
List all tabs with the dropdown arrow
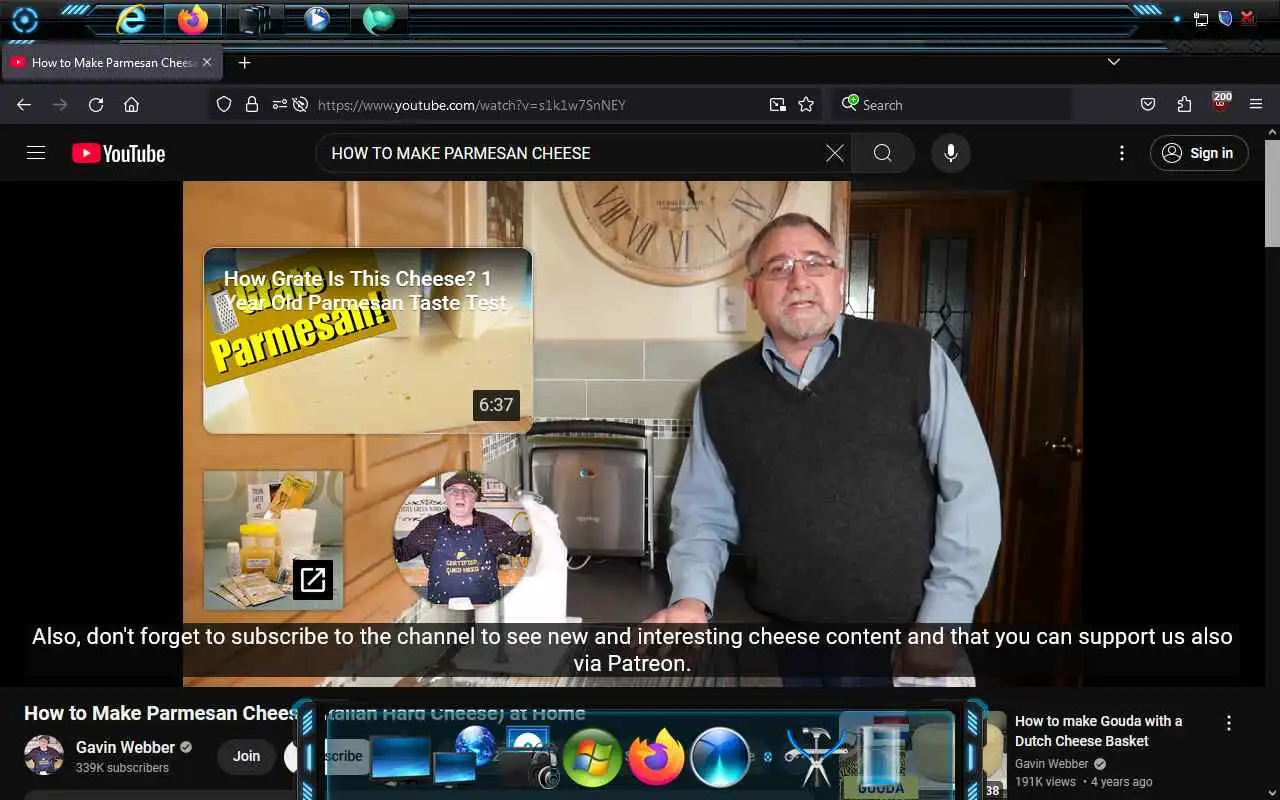(x=1113, y=62)
